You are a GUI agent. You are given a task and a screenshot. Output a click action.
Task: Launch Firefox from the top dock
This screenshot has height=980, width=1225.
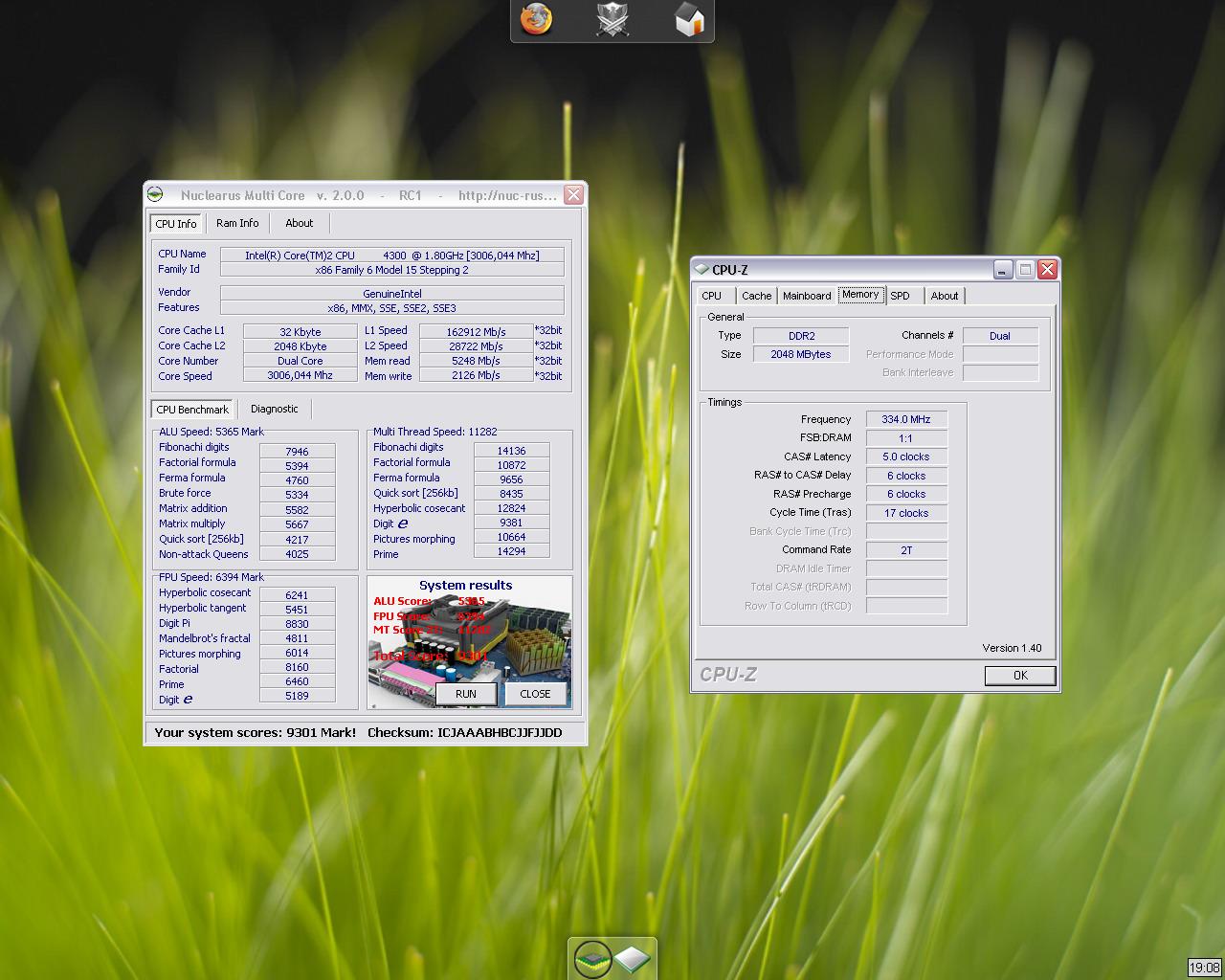click(x=536, y=19)
